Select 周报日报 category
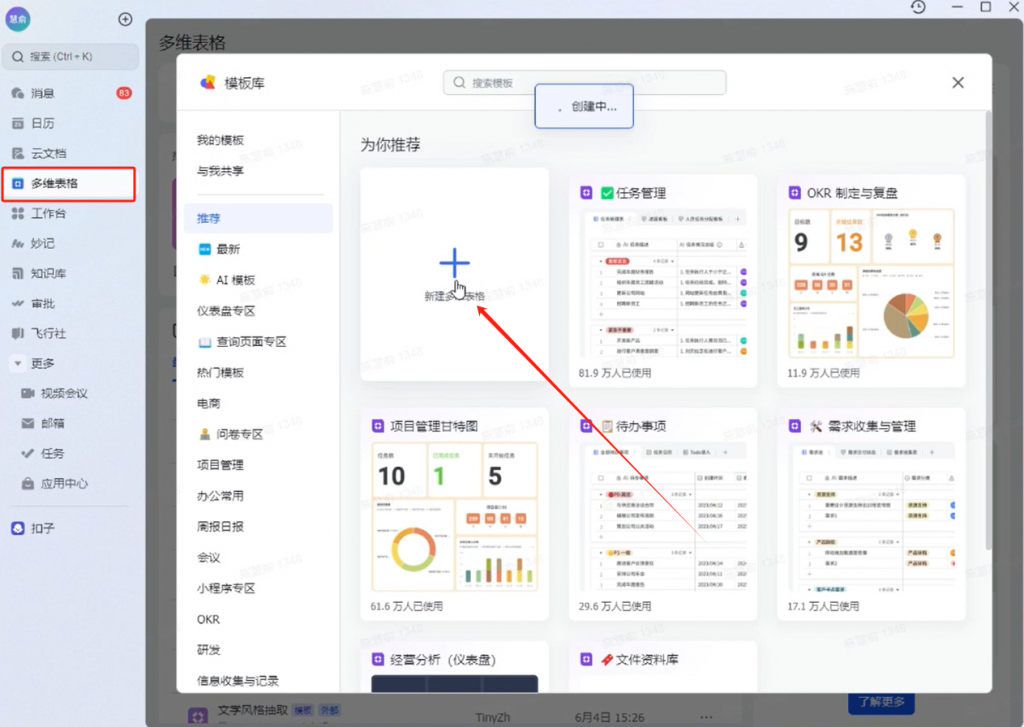 pyautogui.click(x=220, y=526)
